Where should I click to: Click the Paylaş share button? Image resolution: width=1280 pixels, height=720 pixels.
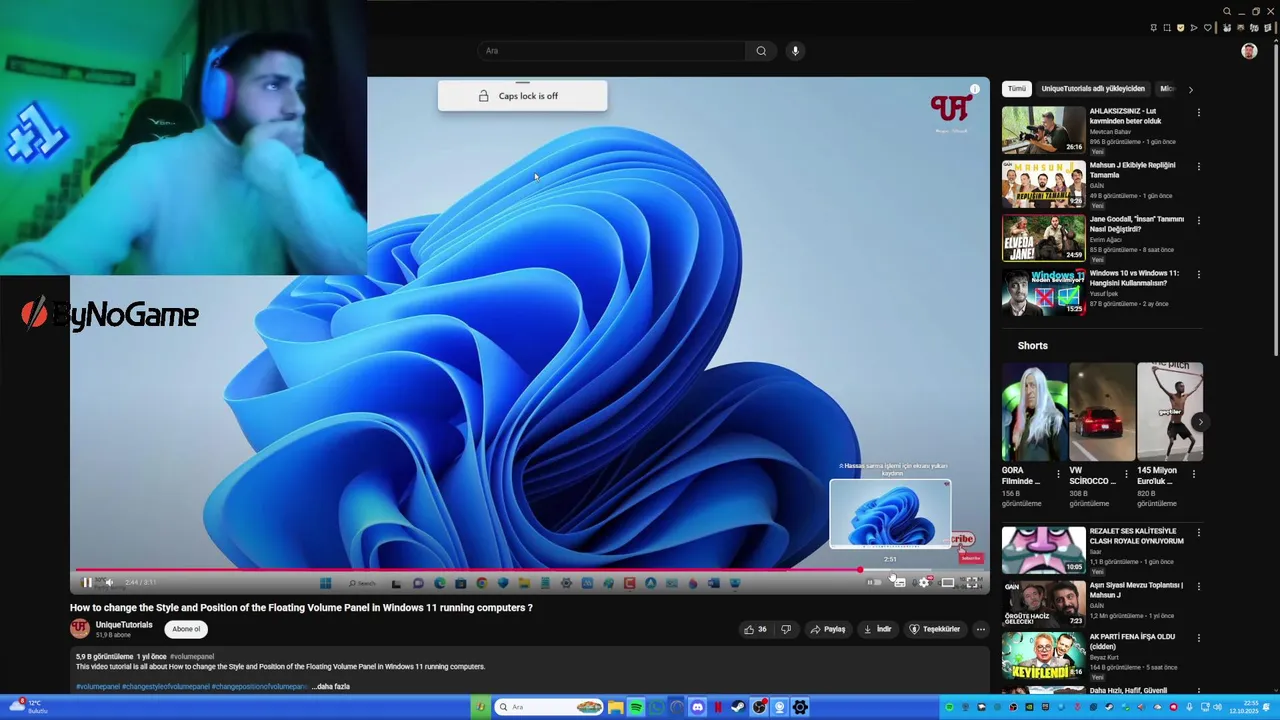(x=828, y=629)
